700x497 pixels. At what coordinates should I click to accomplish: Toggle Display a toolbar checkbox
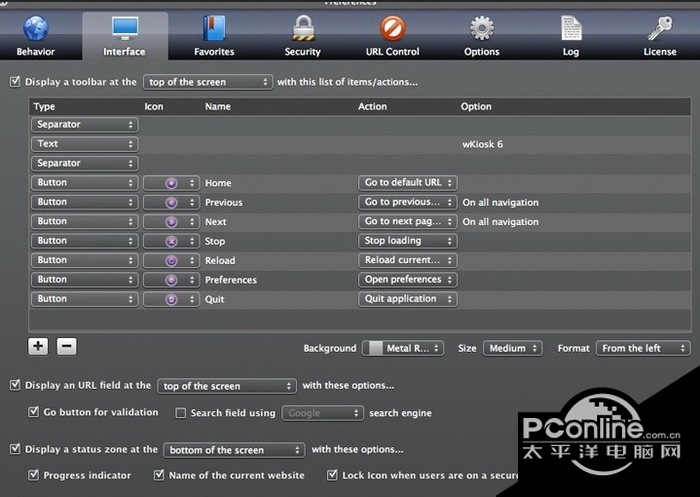[15, 82]
